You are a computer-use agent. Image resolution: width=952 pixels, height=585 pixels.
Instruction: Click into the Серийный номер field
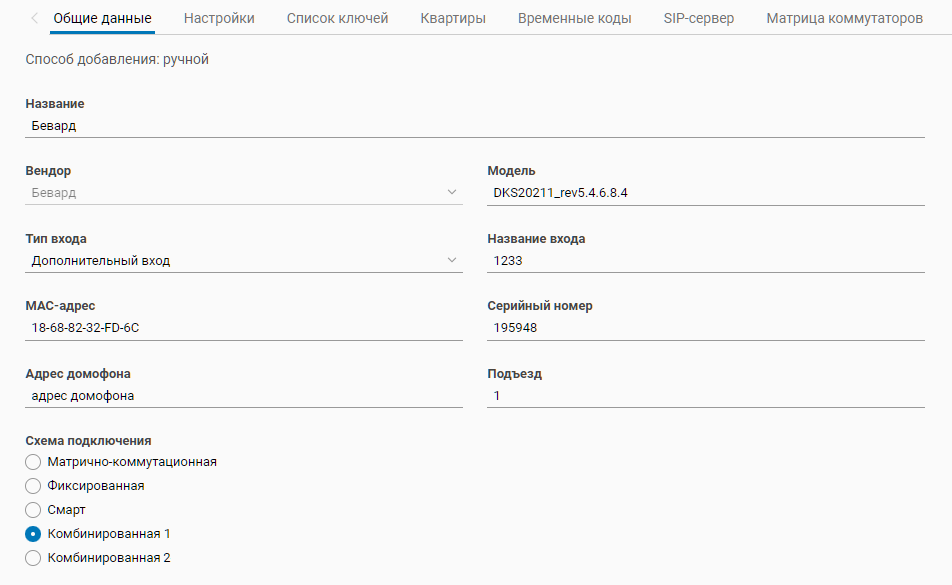[705, 328]
